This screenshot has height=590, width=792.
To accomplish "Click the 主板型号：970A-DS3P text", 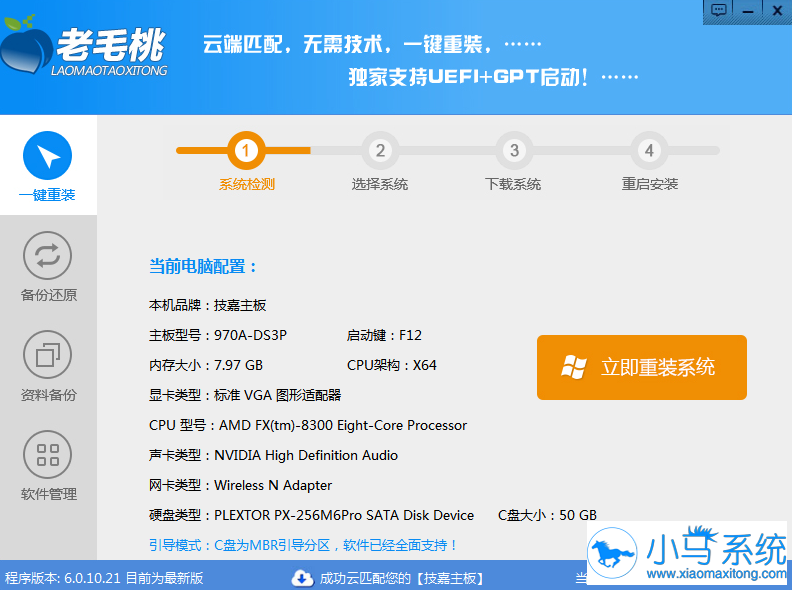I will tap(218, 335).
